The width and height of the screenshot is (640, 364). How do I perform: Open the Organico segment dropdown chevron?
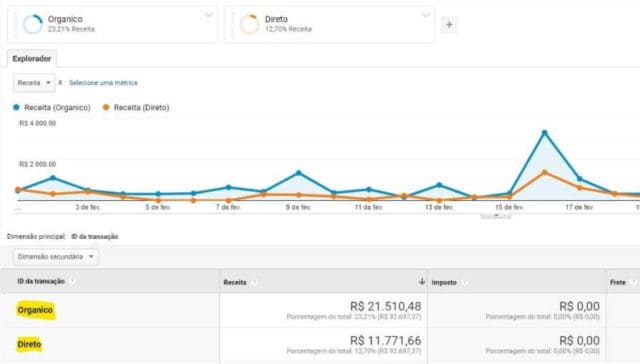pyautogui.click(x=209, y=16)
